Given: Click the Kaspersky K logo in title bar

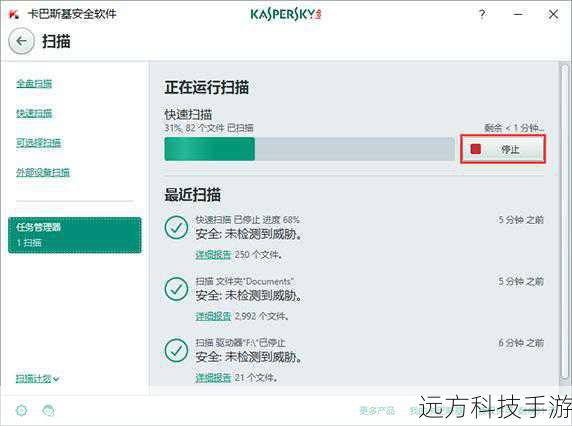Looking at the screenshot, I should [x=14, y=14].
